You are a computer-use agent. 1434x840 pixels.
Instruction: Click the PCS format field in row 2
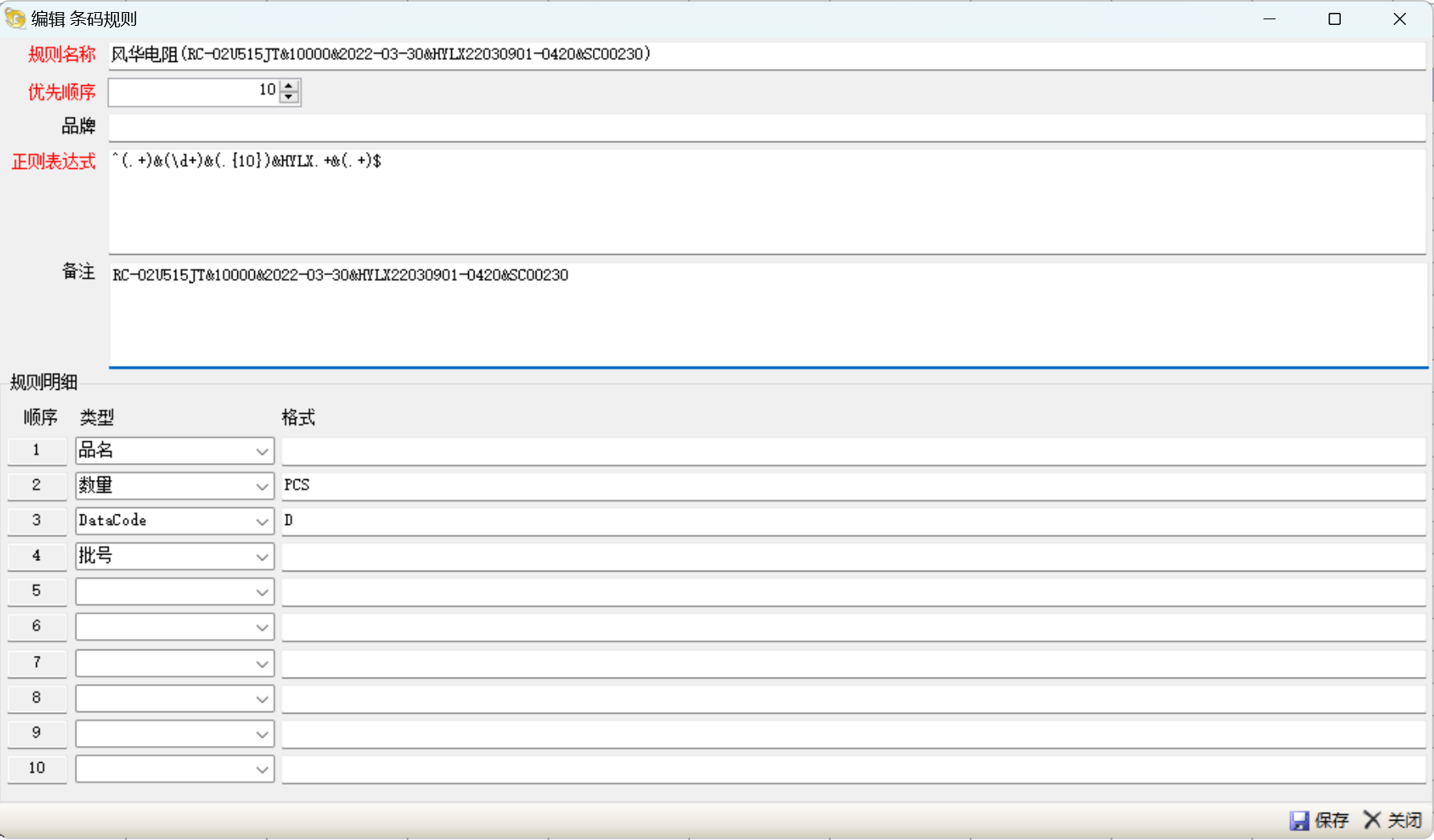[x=853, y=486]
